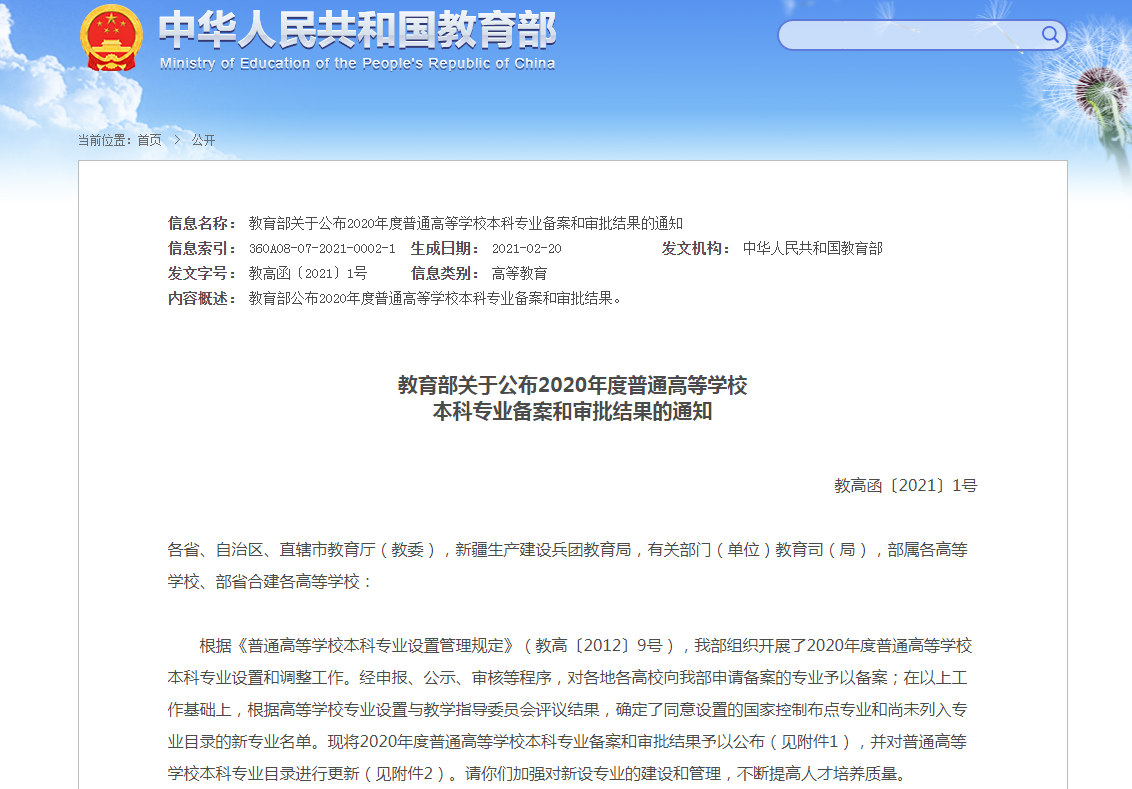Select the 发文机构 label
The width and height of the screenshot is (1132, 789).
click(x=697, y=248)
